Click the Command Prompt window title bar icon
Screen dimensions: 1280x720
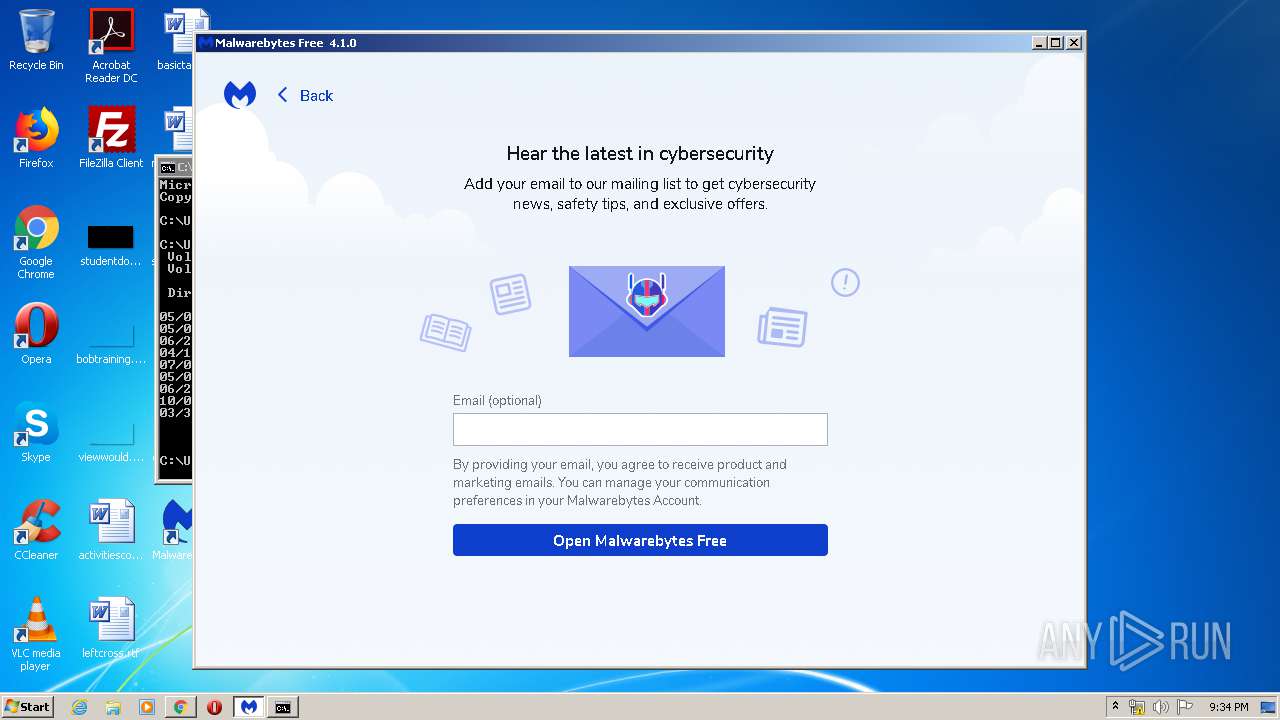[168, 168]
